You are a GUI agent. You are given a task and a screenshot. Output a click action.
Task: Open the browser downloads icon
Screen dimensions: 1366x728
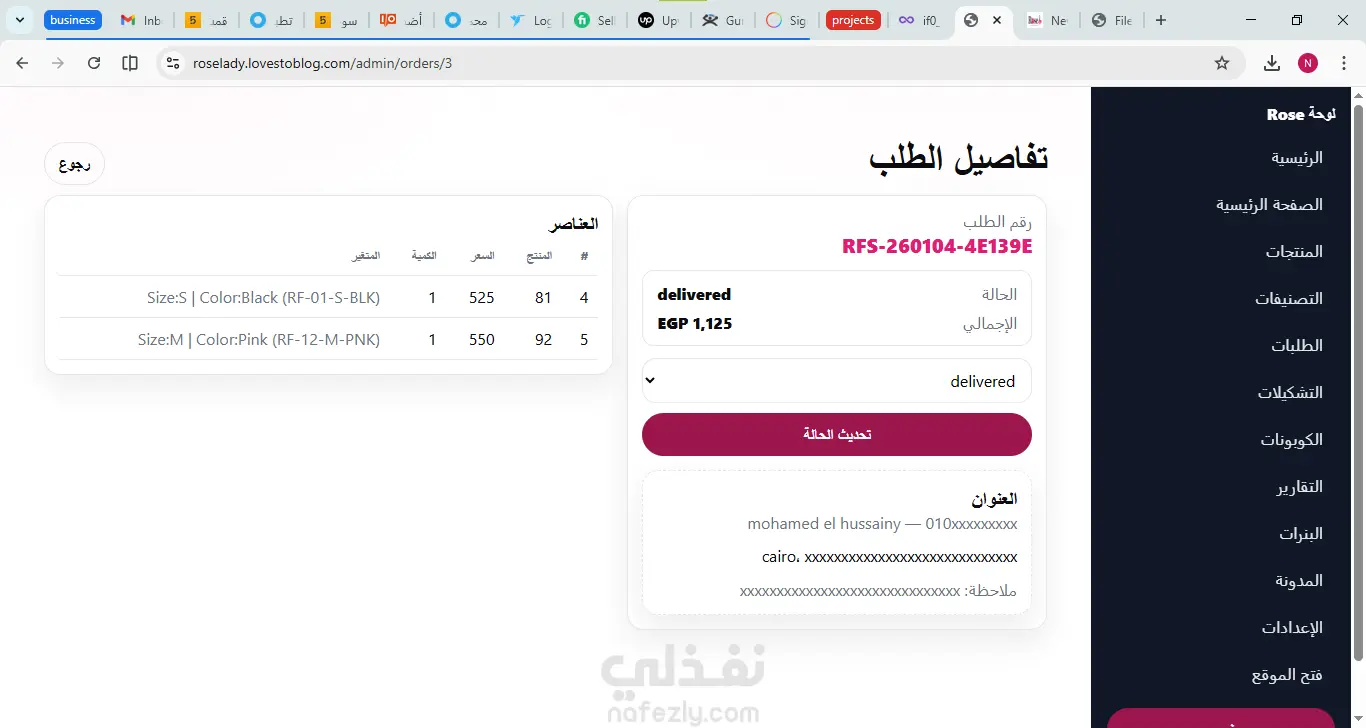(1272, 63)
